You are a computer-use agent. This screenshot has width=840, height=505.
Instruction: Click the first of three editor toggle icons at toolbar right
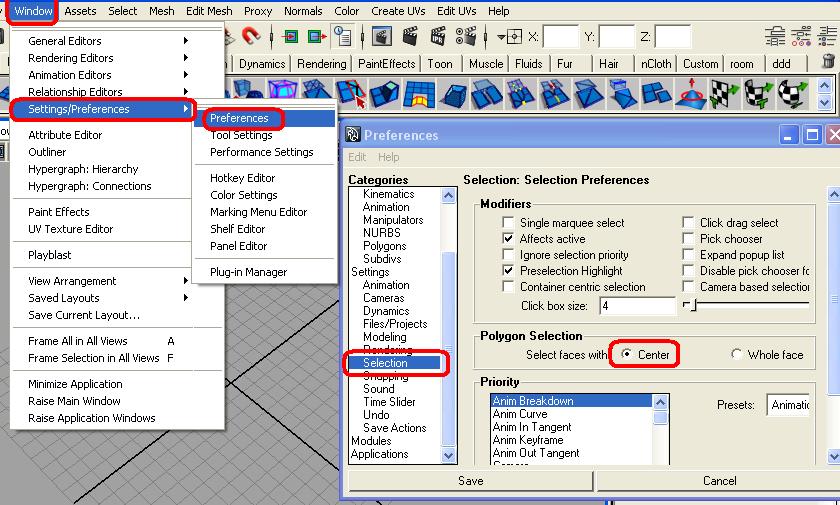coord(775,36)
